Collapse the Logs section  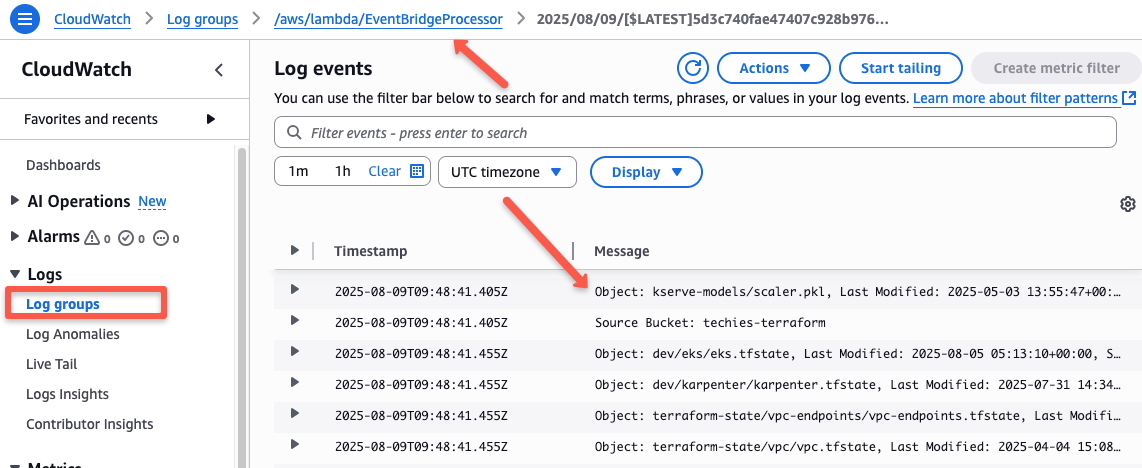[x=15, y=274]
